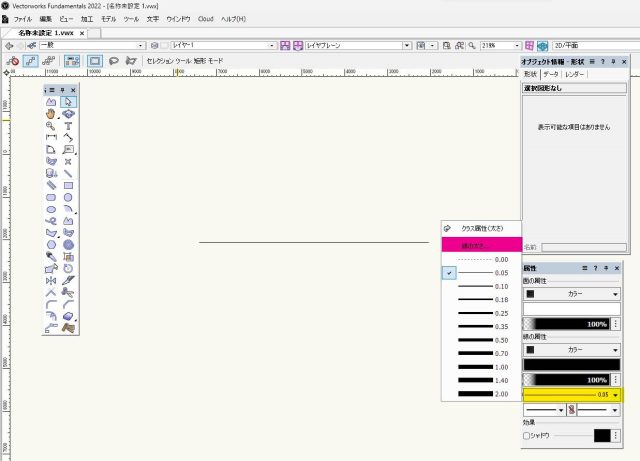This screenshot has width=640, height=461.
Task: Select the Mirror tool
Action: (x=51, y=281)
